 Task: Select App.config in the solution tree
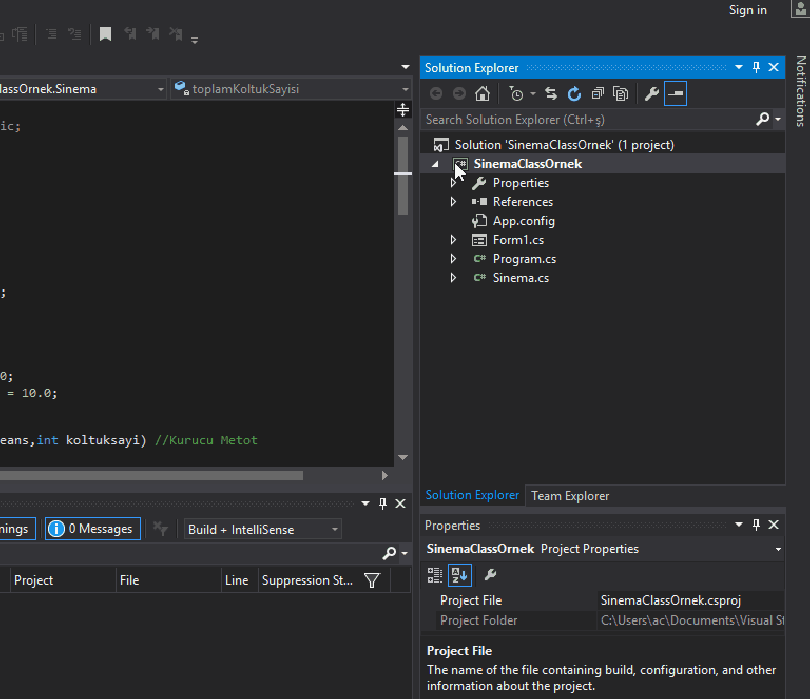point(523,221)
